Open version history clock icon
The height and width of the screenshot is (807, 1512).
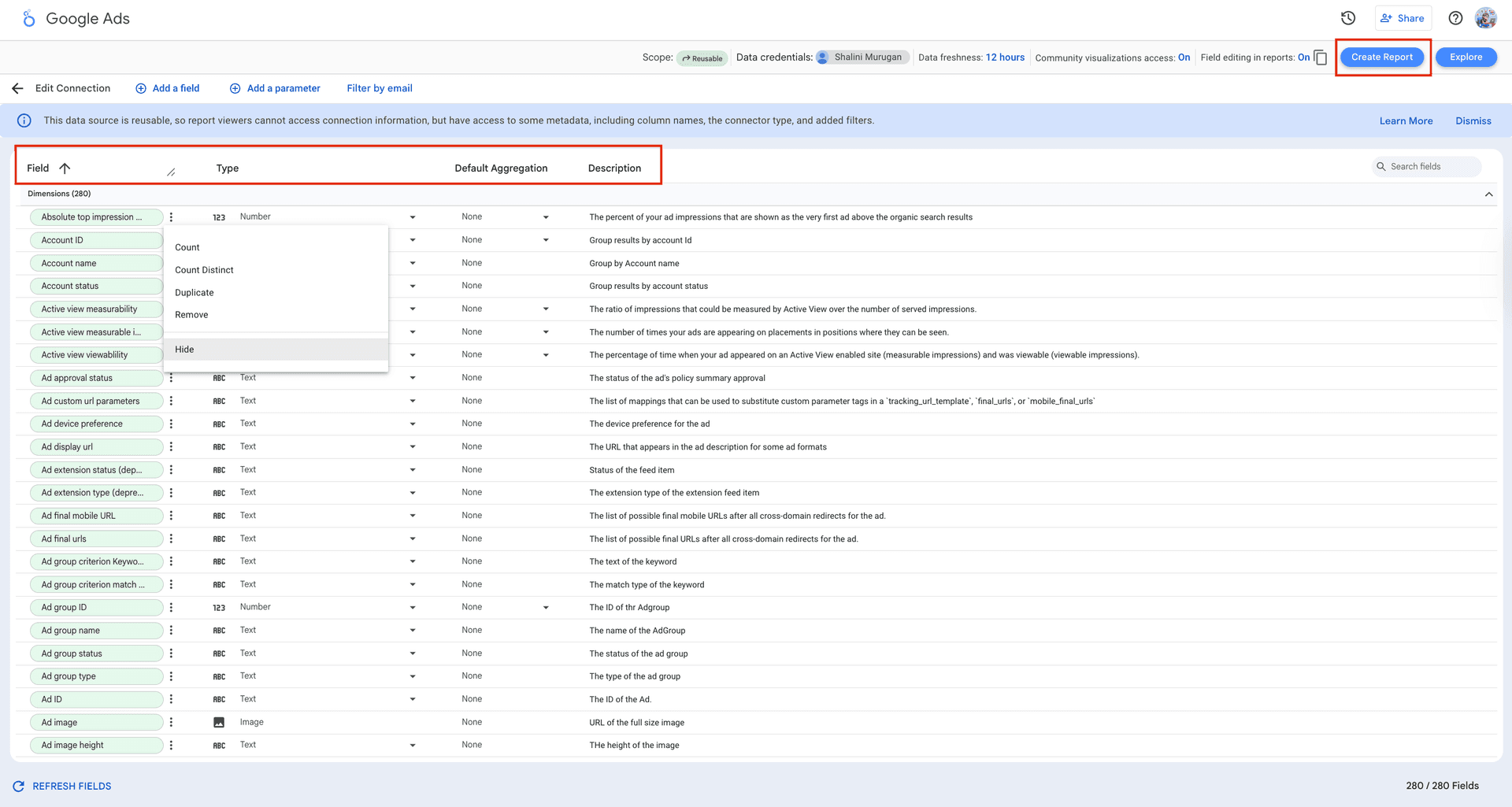pyautogui.click(x=1347, y=17)
